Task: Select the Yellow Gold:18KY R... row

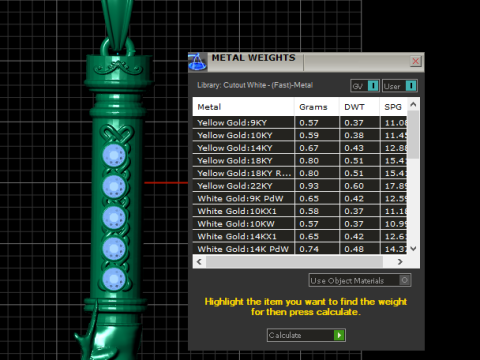Action: (300, 173)
